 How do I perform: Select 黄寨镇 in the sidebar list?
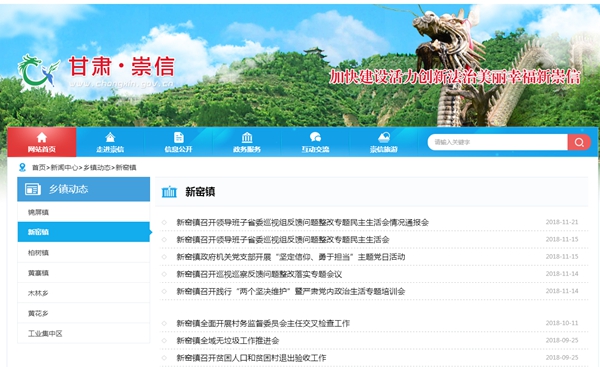83,273
